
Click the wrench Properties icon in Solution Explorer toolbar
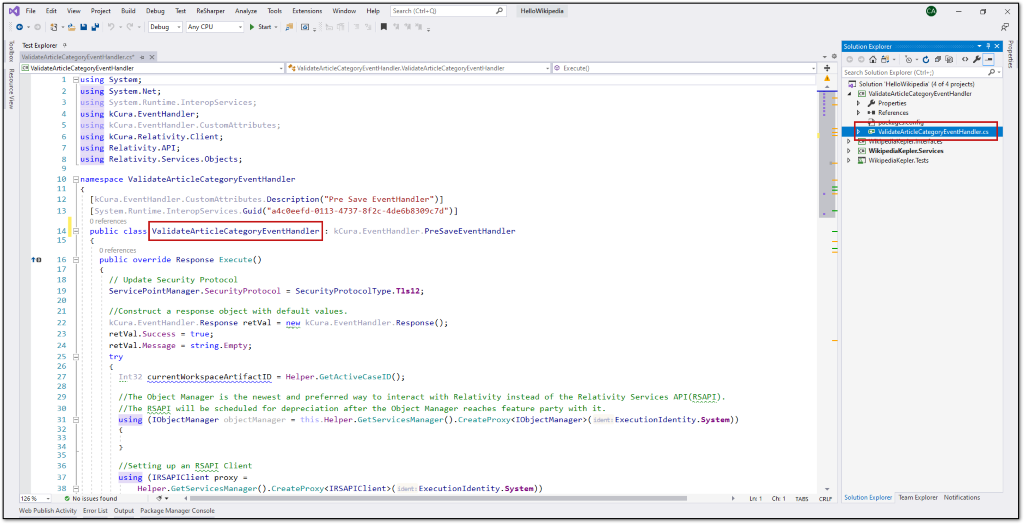[977, 59]
